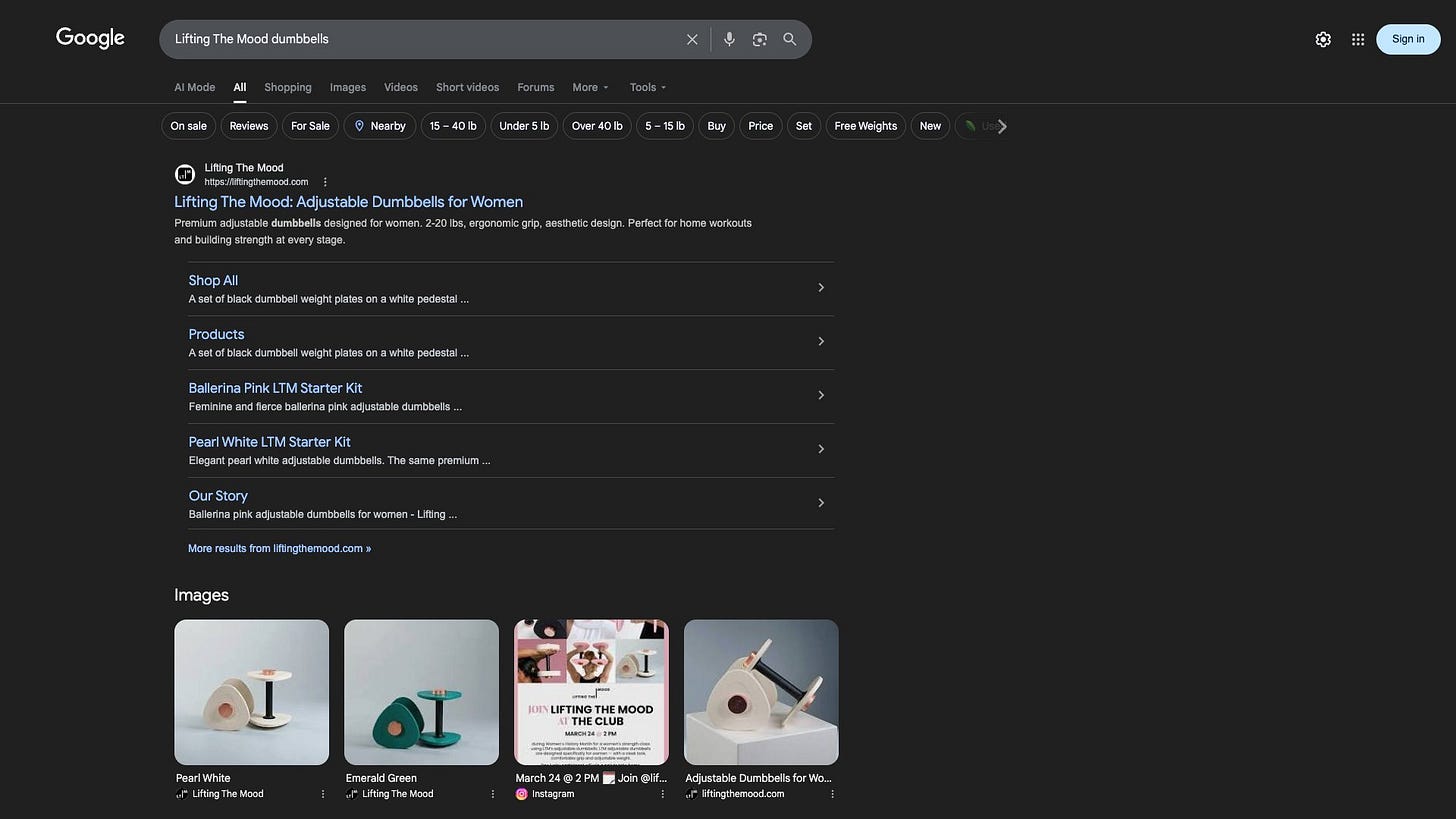Viewport: 1456px width, 819px height.
Task: Open three-dot menu under Adjustable Dumbbells image
Action: tap(832, 794)
